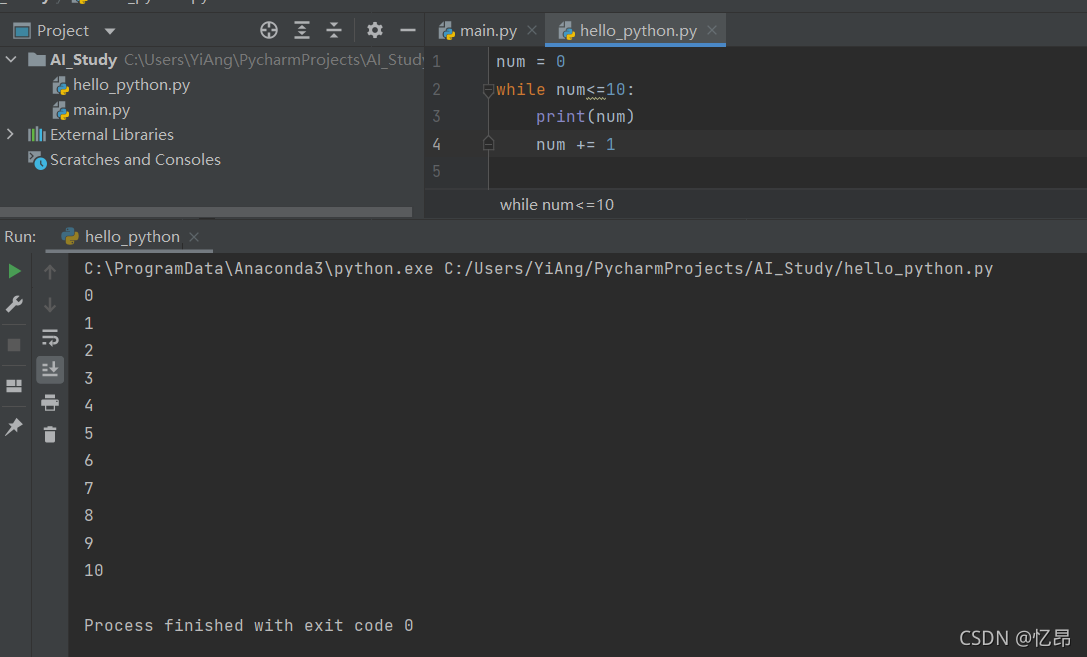Click the Project panel horizontal scrollbar
The height and width of the screenshot is (657, 1087).
click(x=206, y=211)
